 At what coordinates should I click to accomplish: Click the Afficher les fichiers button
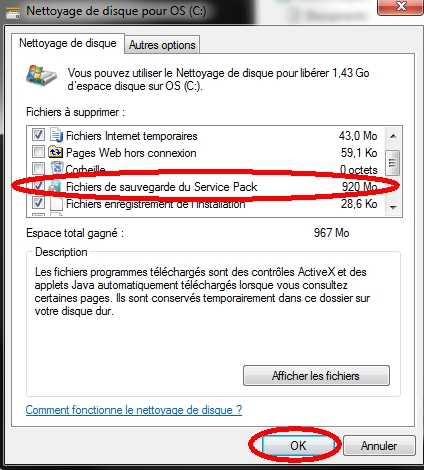coord(316,376)
